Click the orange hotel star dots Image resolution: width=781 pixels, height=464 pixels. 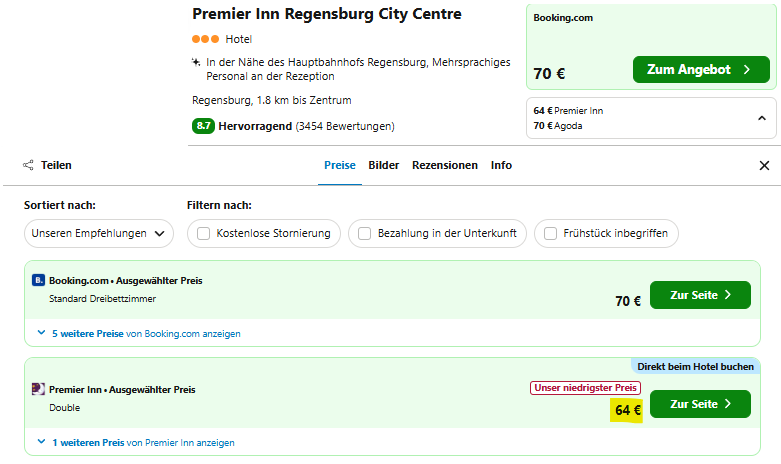point(205,39)
